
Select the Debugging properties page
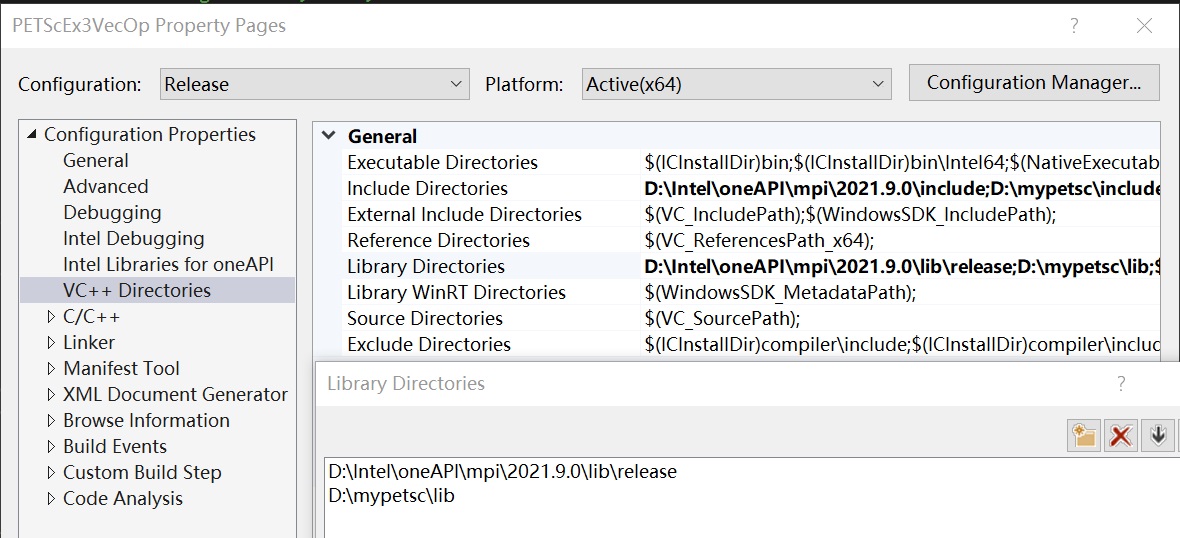coord(112,212)
